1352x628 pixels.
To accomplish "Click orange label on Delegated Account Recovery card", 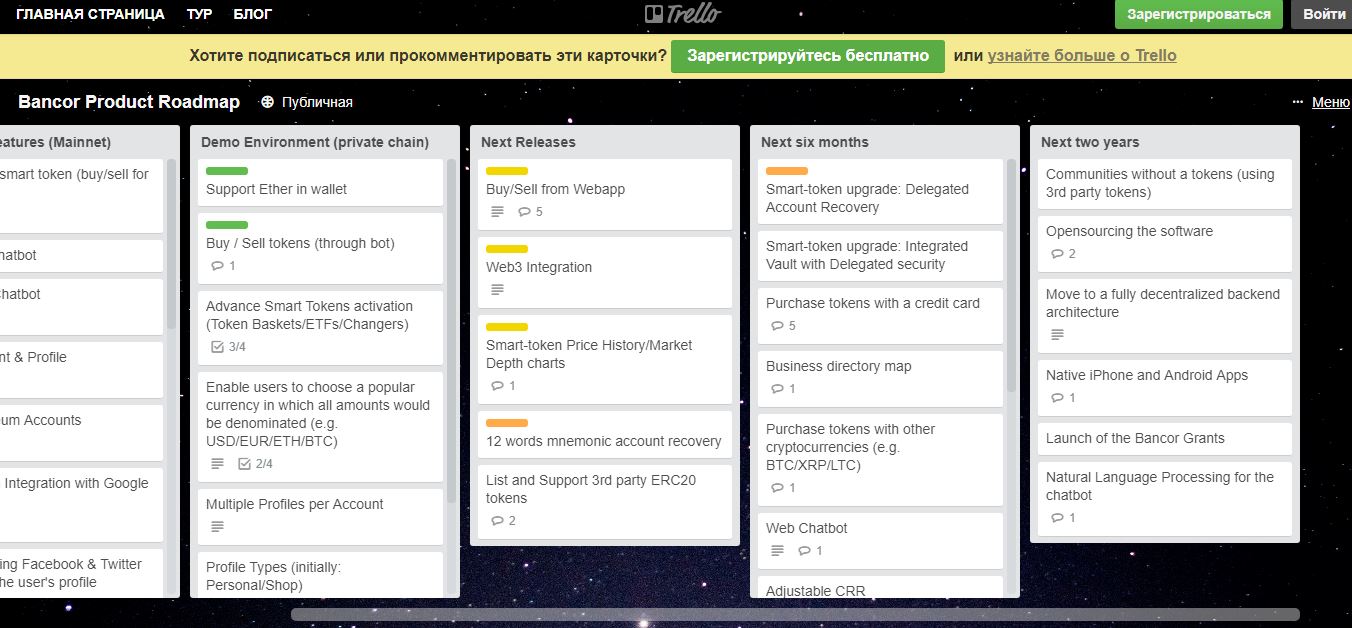I will [x=787, y=171].
